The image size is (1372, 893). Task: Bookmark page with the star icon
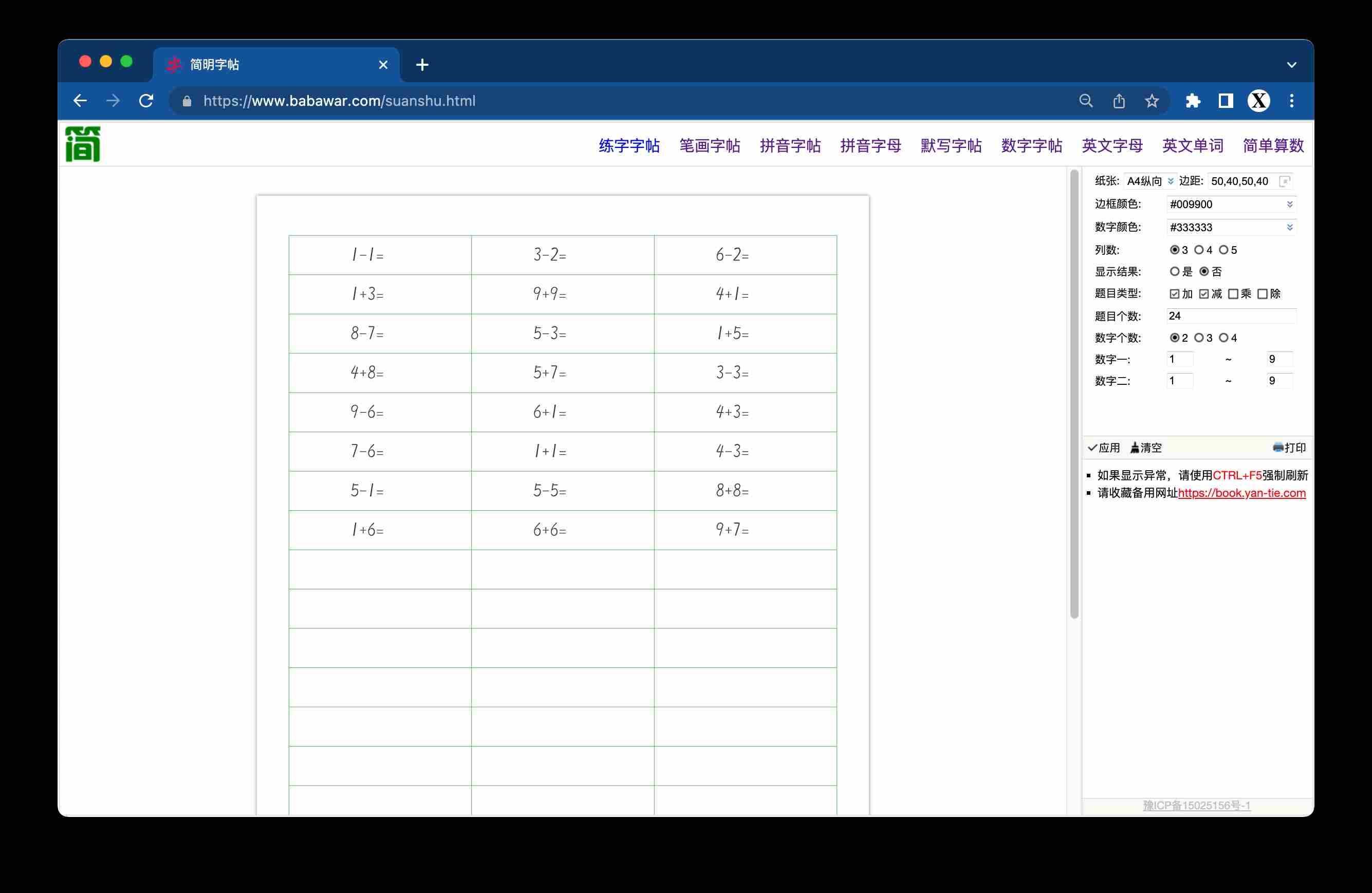pos(1151,101)
